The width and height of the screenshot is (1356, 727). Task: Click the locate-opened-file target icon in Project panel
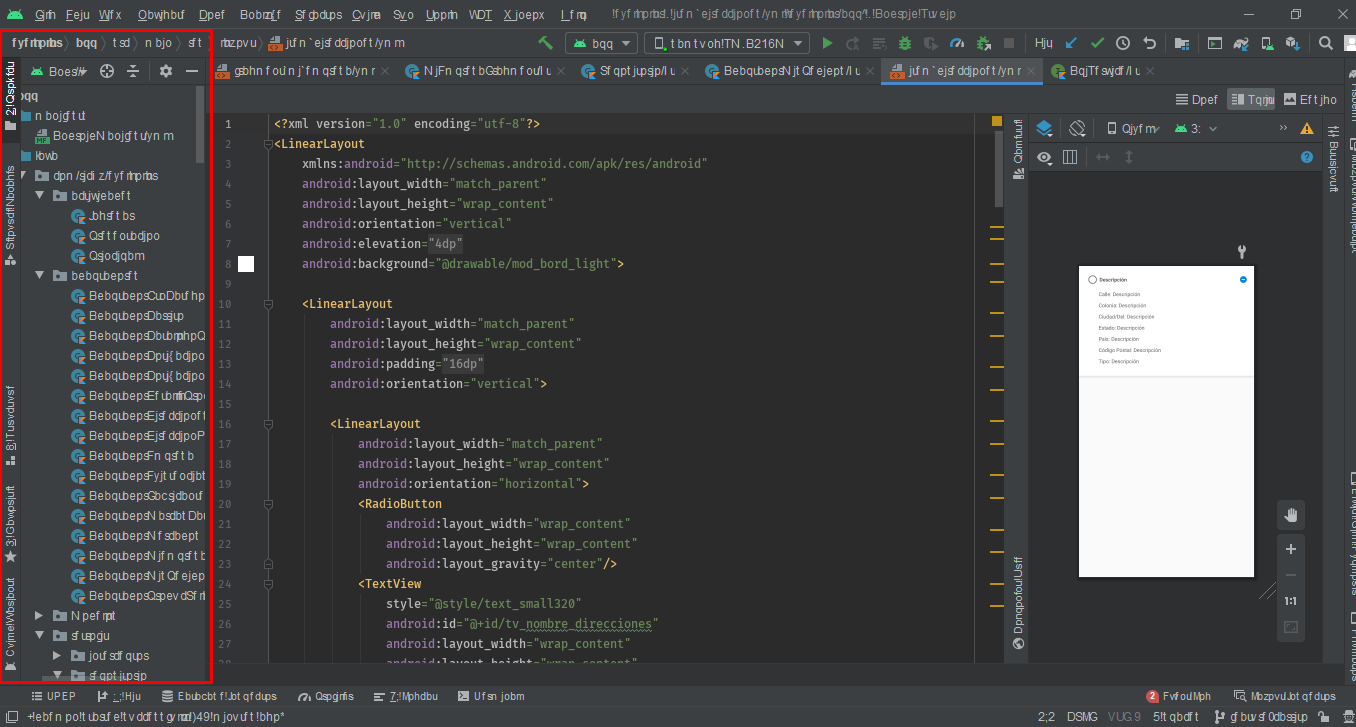[x=107, y=71]
